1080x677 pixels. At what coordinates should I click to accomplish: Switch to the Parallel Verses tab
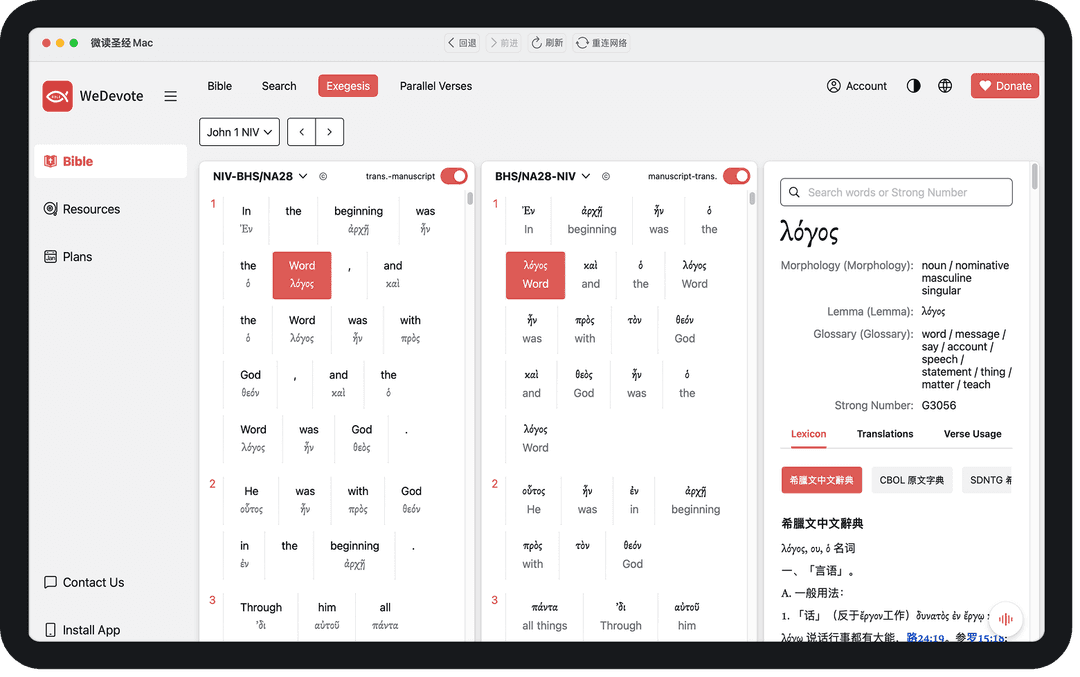(435, 86)
